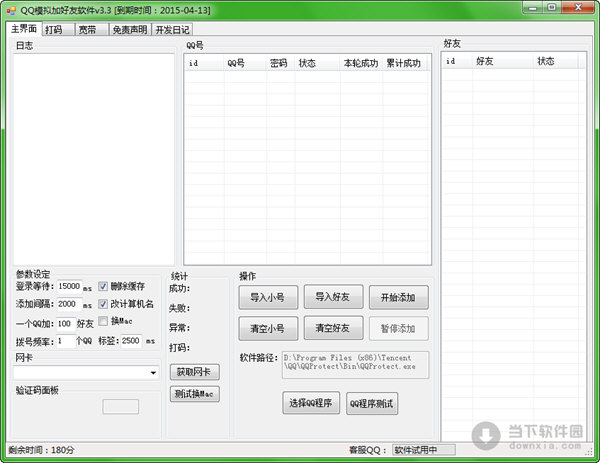The height and width of the screenshot is (463, 600).
Task: Click the 剩余时间：180分 status text
Action: coord(41,450)
